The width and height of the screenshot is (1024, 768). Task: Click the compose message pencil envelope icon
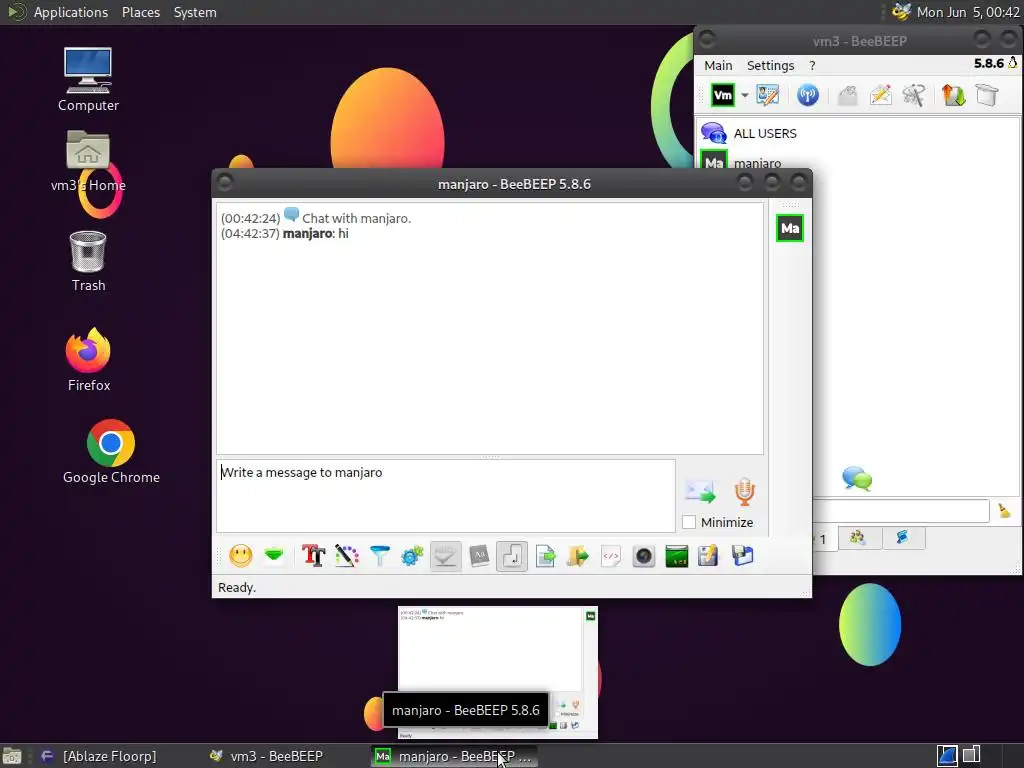tap(881, 95)
